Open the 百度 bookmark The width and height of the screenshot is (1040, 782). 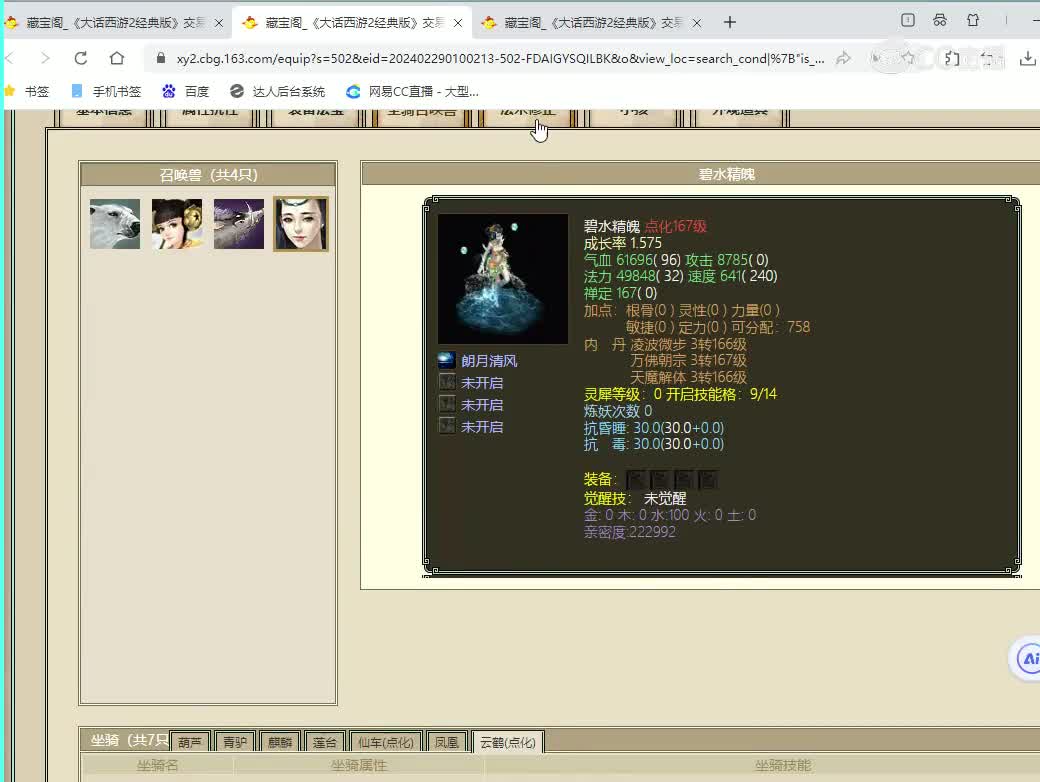tap(186, 91)
